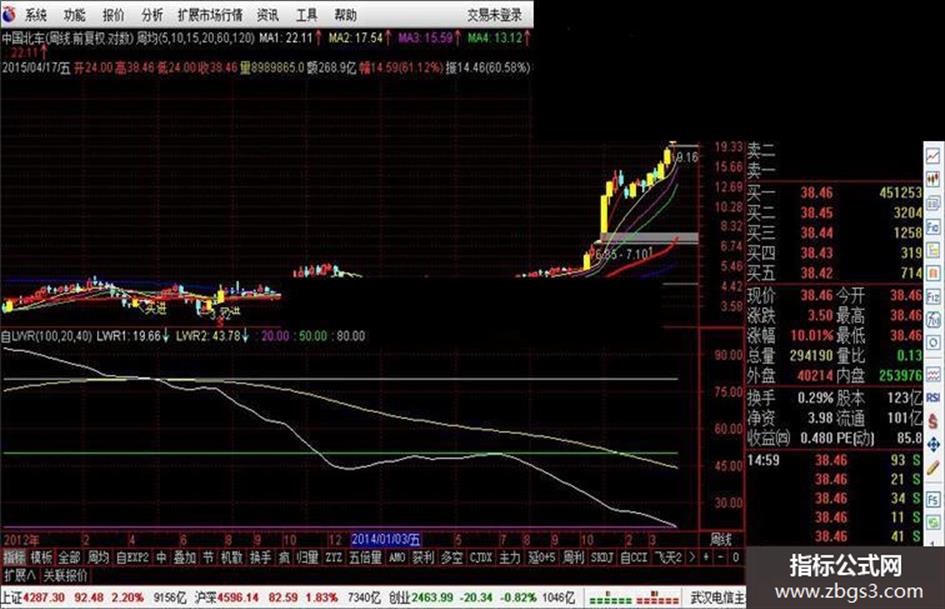Select the 获利 indicator tab
945x609 pixels.
coord(422,557)
